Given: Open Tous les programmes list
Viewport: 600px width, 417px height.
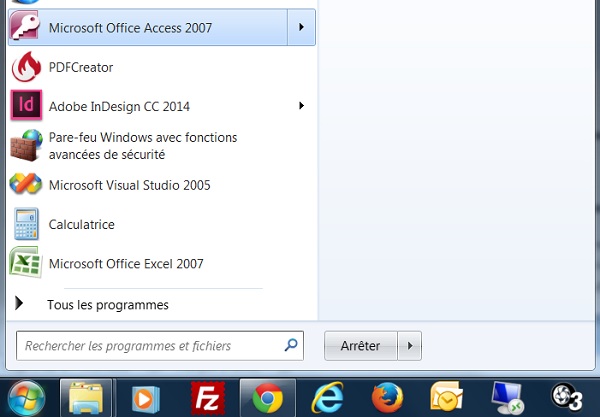Looking at the screenshot, I should (108, 305).
